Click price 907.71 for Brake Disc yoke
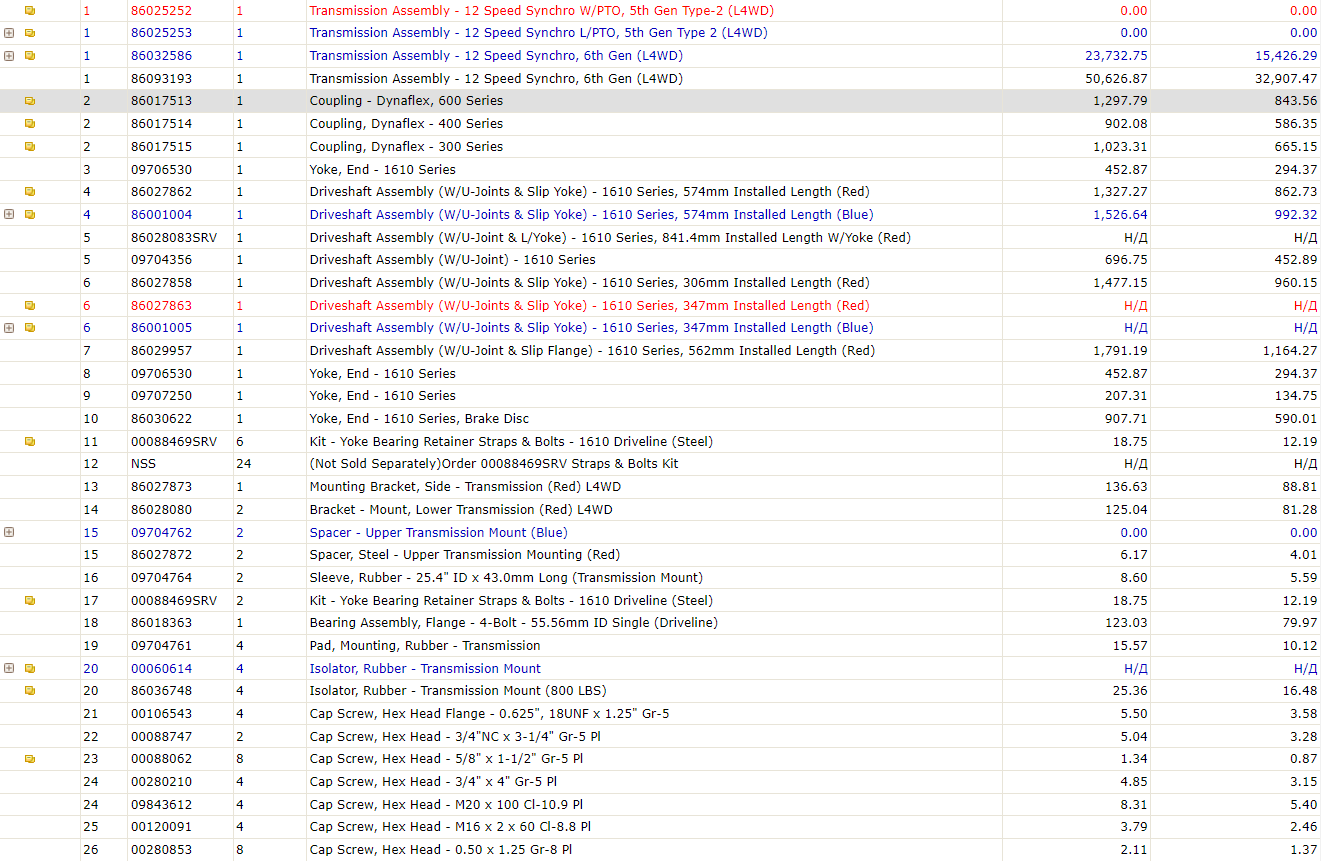1321x861 pixels. (x=1128, y=419)
